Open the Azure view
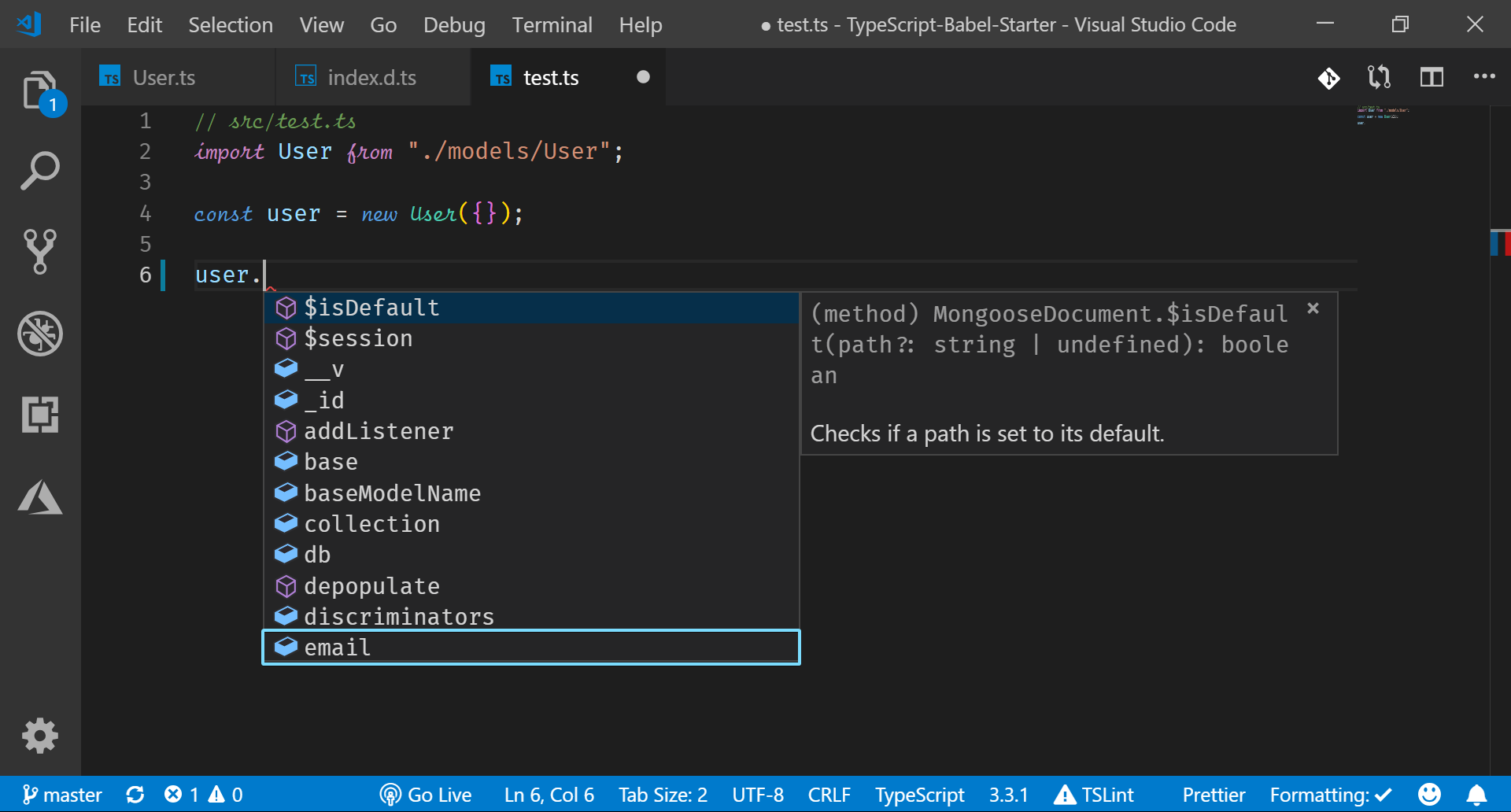Image resolution: width=1511 pixels, height=812 pixels. (39, 497)
